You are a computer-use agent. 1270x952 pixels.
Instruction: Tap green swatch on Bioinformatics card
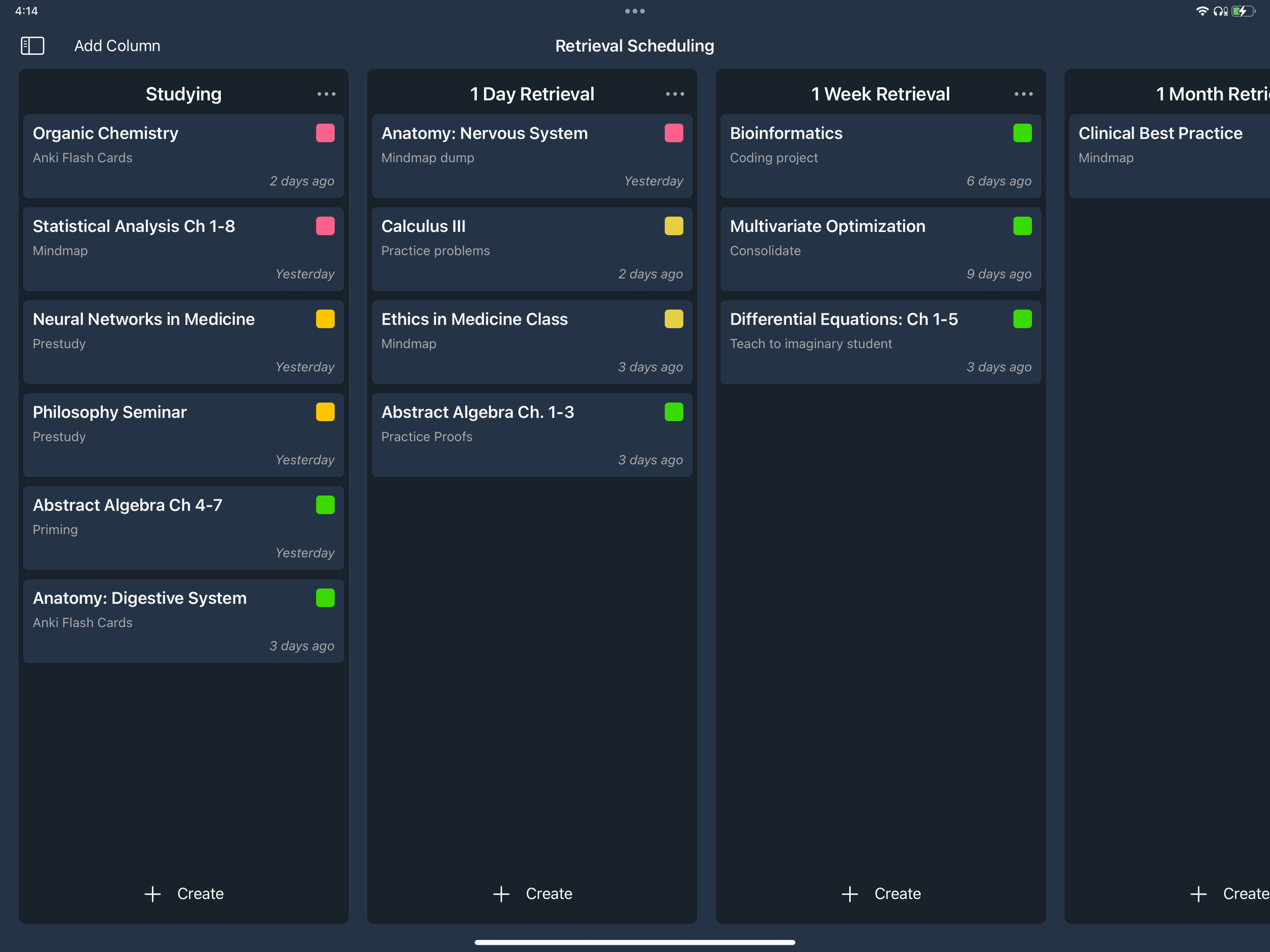pyautogui.click(x=1022, y=133)
